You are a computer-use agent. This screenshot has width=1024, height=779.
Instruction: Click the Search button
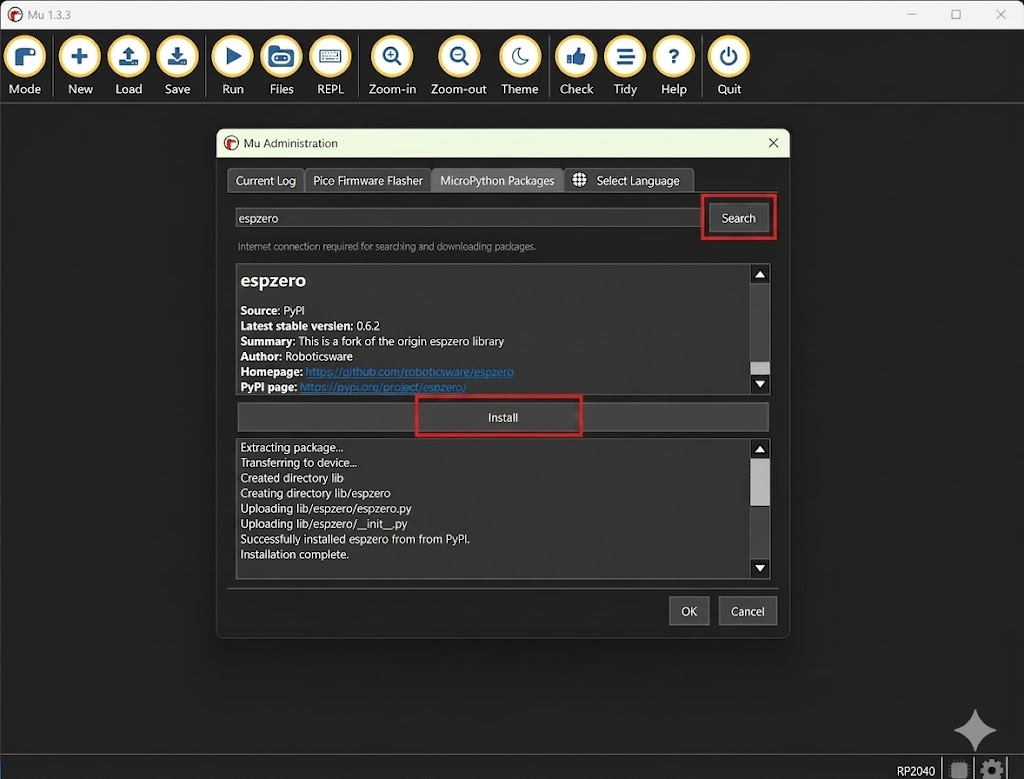click(x=739, y=218)
